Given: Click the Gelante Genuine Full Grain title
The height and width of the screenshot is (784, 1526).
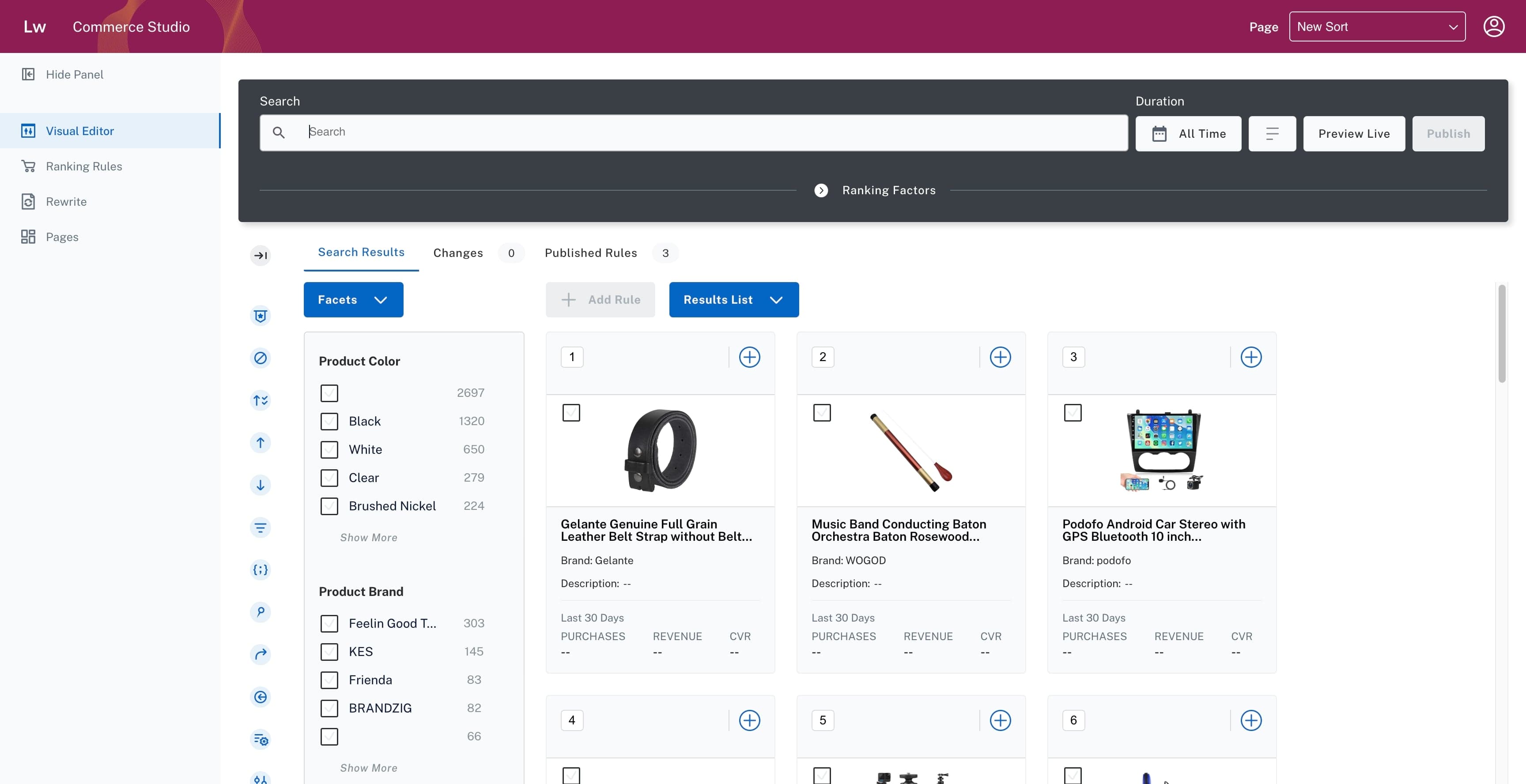Looking at the screenshot, I should [656, 530].
